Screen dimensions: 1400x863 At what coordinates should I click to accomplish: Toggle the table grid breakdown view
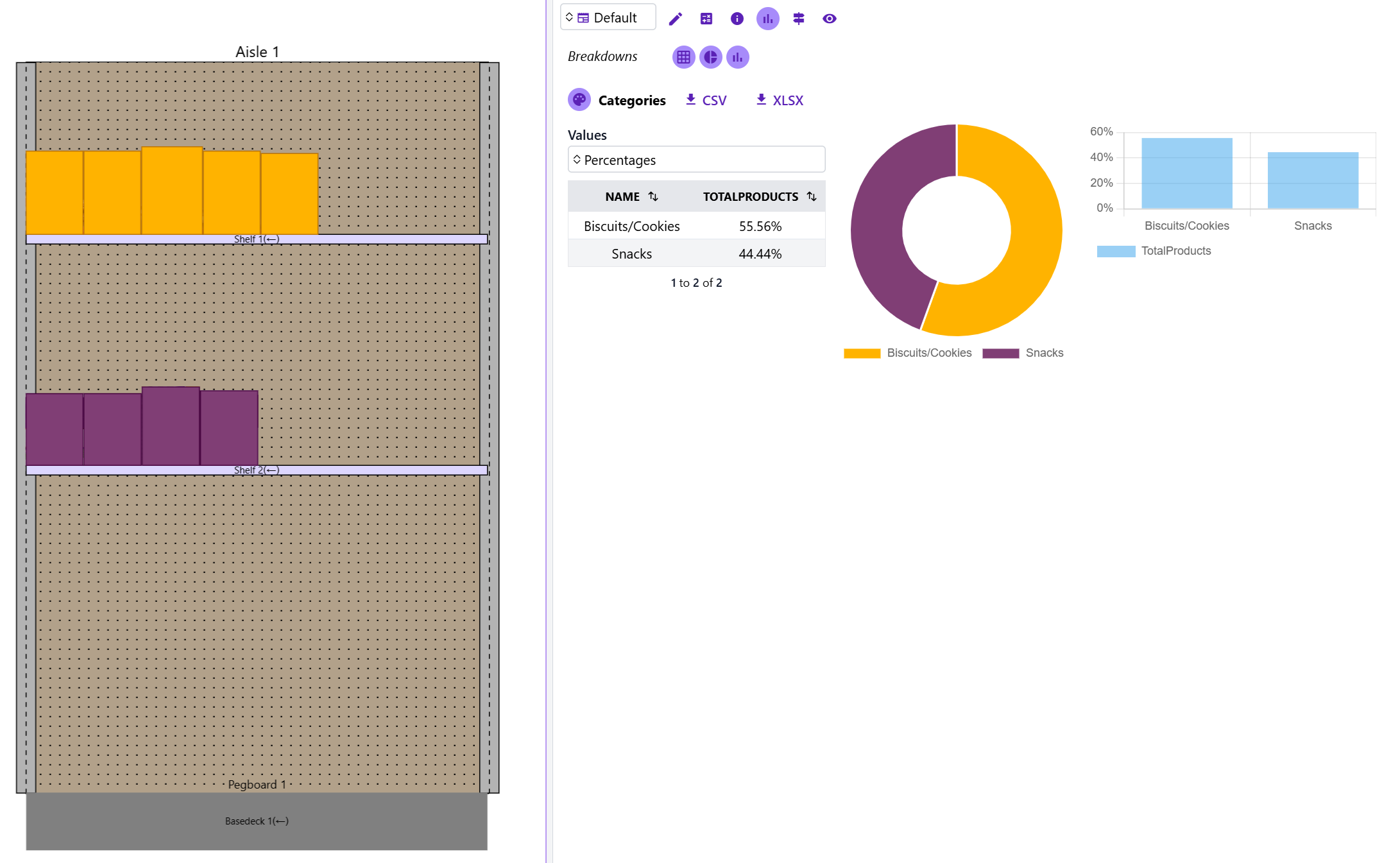683,57
